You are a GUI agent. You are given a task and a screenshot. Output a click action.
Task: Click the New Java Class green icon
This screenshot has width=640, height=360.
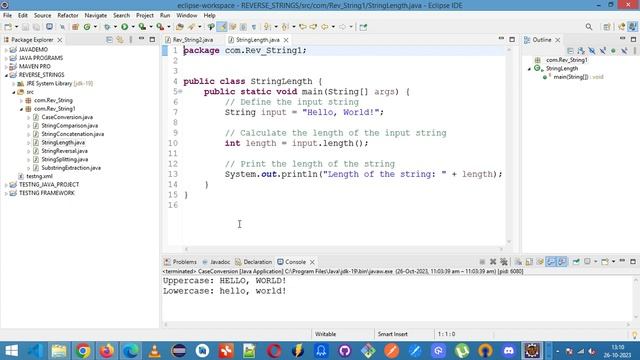click(x=87, y=27)
